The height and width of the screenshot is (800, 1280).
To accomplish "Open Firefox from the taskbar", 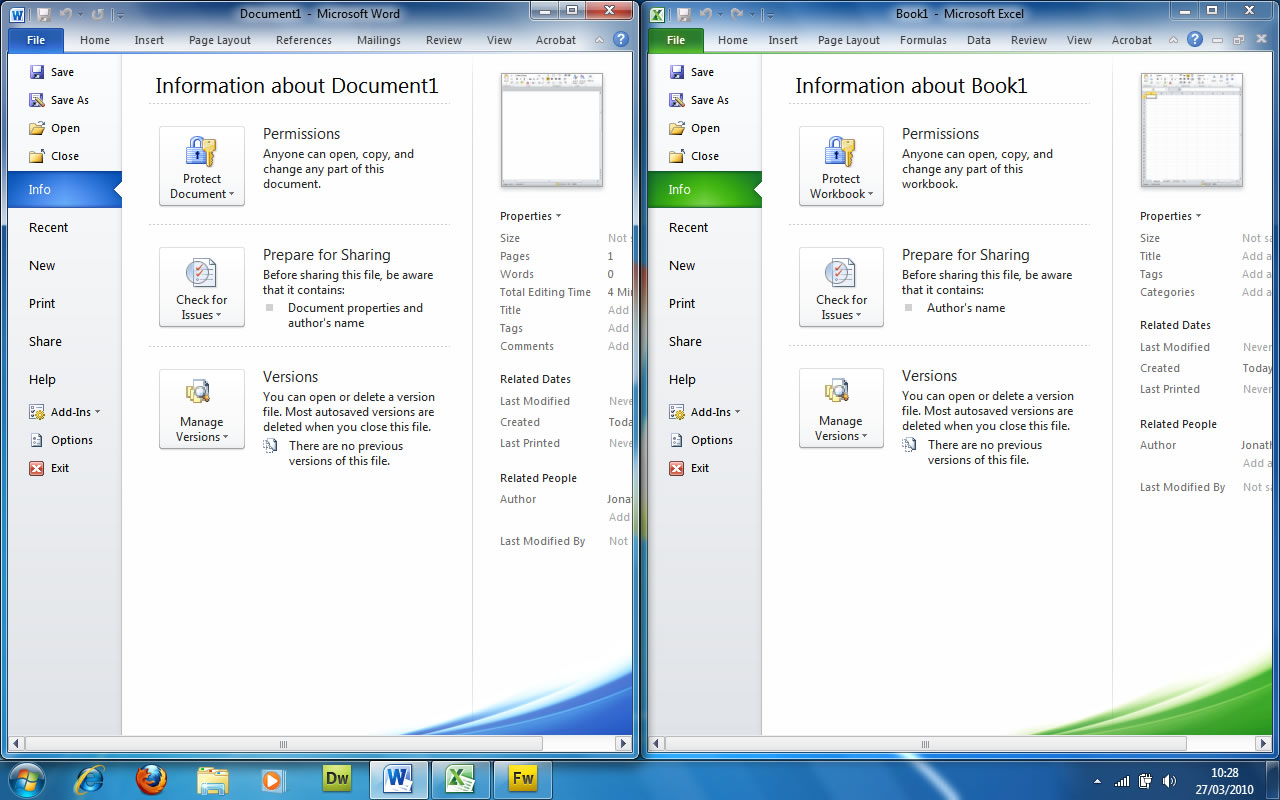I will pos(151,778).
